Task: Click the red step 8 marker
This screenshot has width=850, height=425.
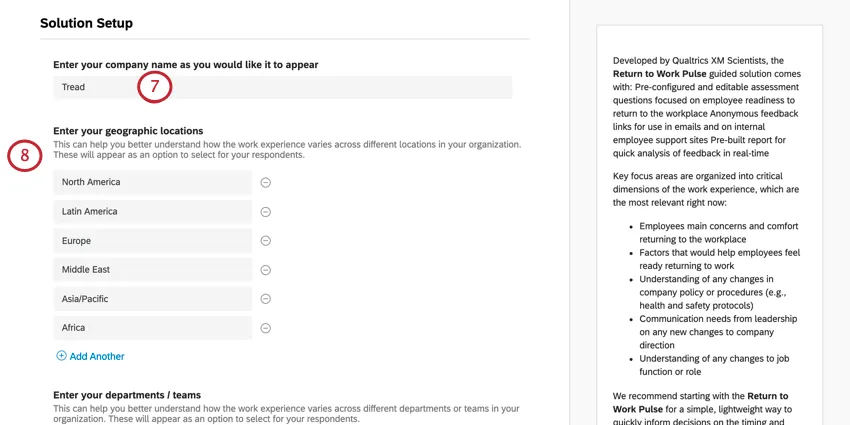Action: point(25,155)
